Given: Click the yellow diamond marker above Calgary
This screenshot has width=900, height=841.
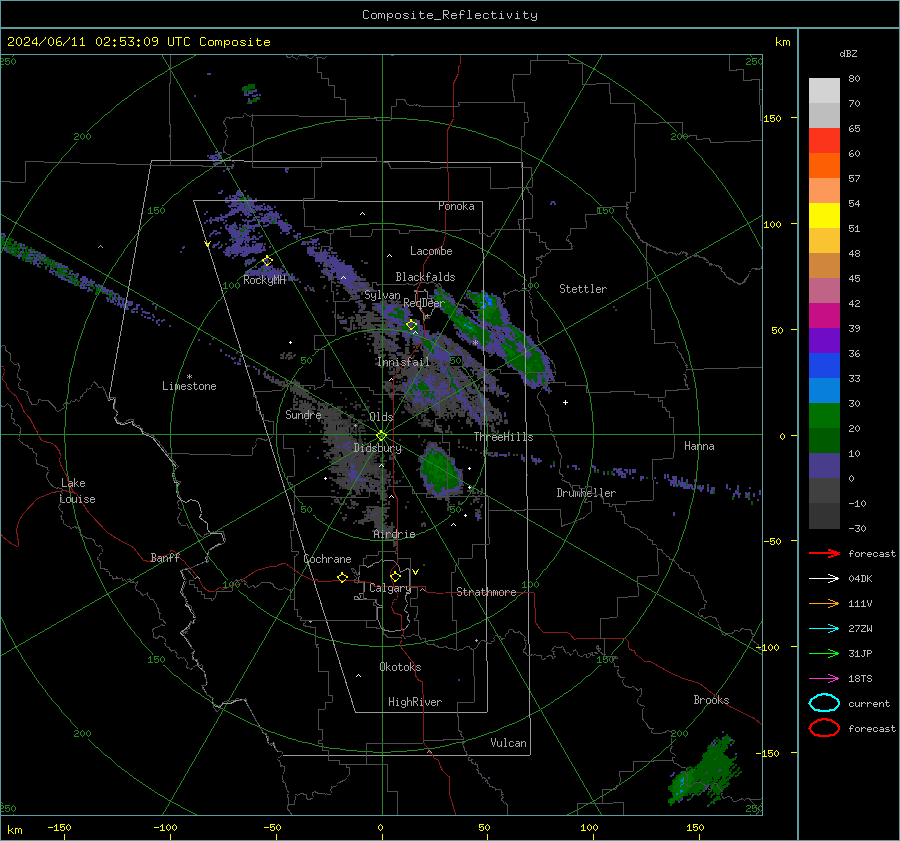Looking at the screenshot, I should (x=395, y=576).
